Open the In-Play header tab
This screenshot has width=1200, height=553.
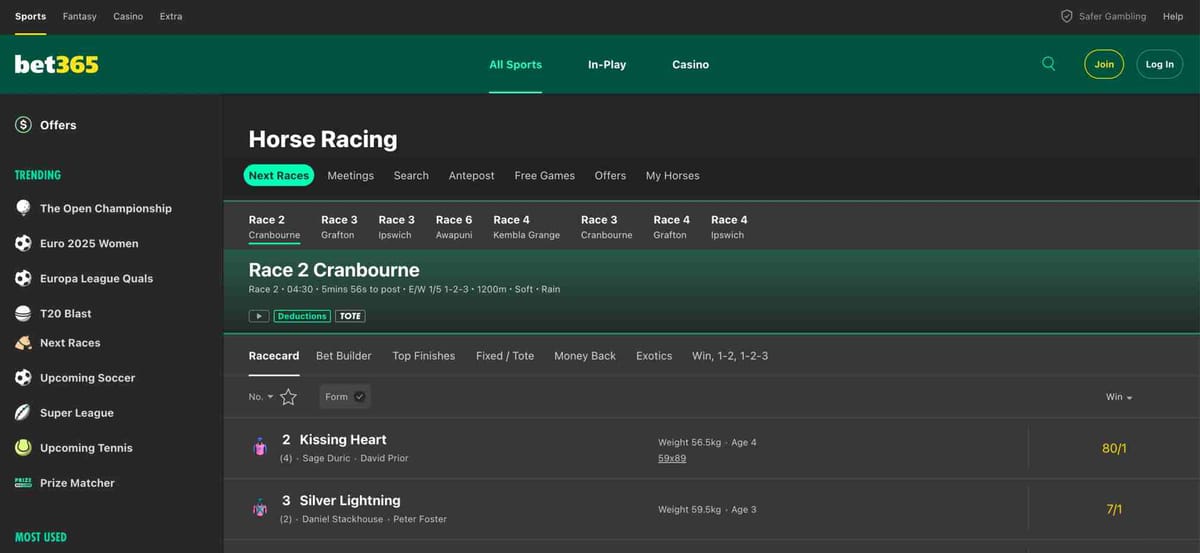point(607,64)
